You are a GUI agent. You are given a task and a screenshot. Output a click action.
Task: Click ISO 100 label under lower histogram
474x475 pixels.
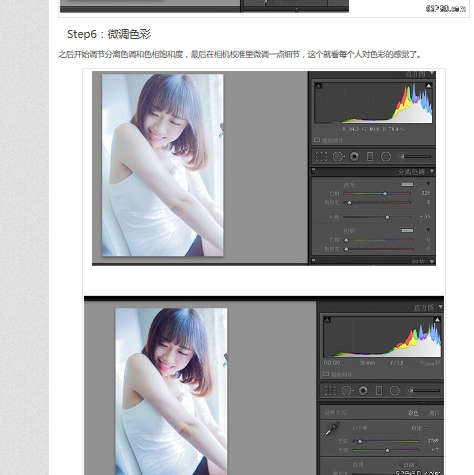(x=332, y=363)
